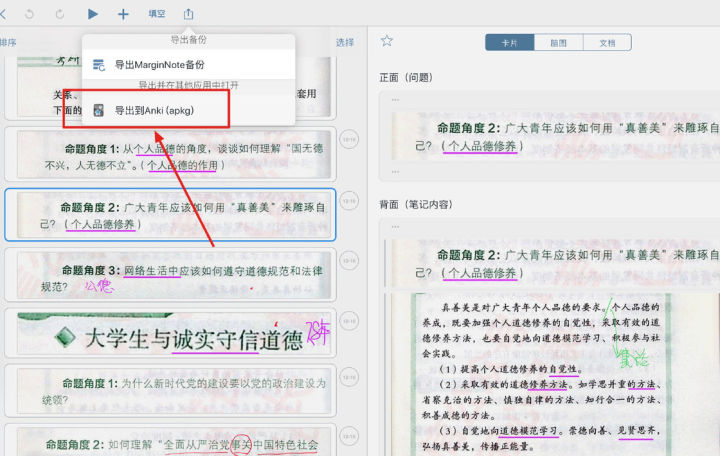This screenshot has height=456, width=720.
Task: Open the 排序 sort option
Action: coord(8,43)
